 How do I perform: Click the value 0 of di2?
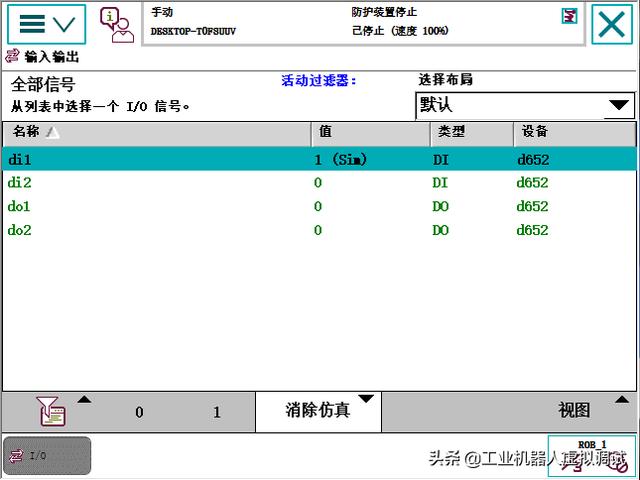click(318, 182)
